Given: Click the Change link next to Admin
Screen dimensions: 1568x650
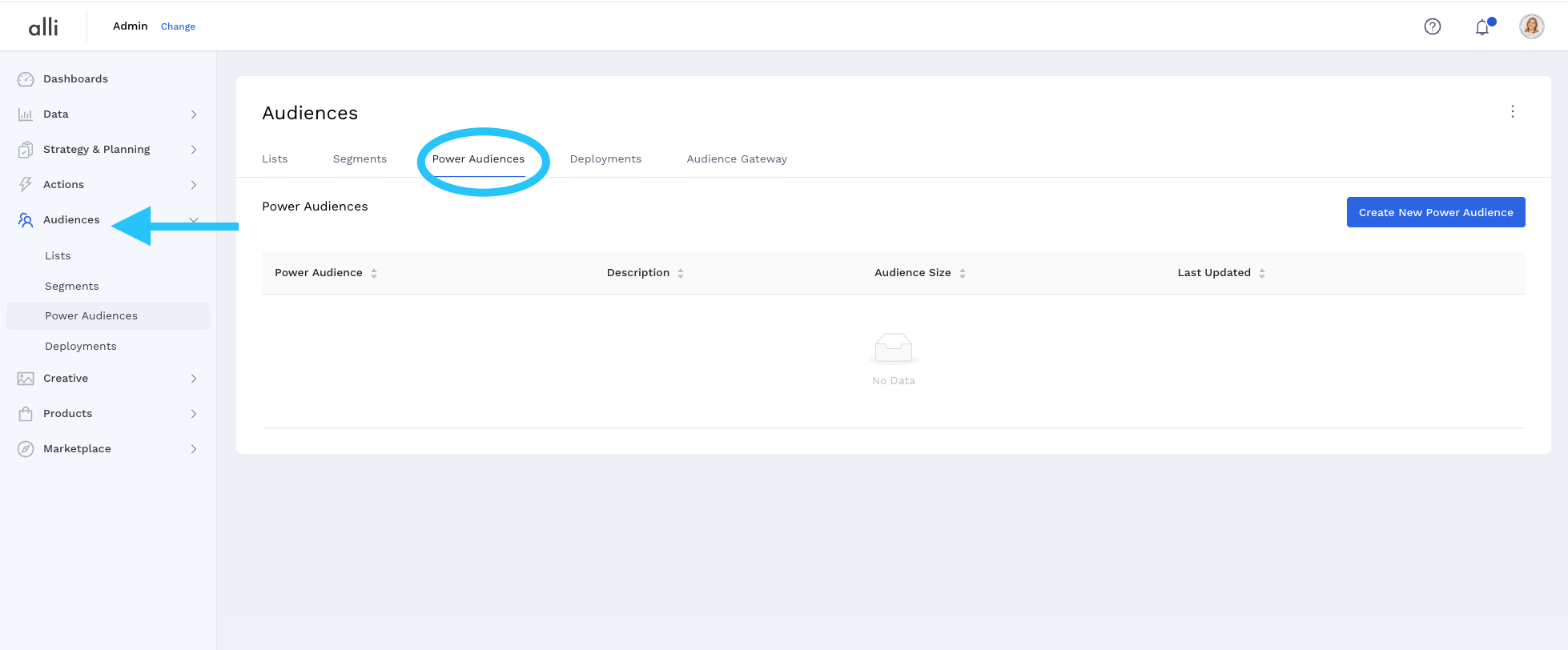Looking at the screenshot, I should coord(178,26).
